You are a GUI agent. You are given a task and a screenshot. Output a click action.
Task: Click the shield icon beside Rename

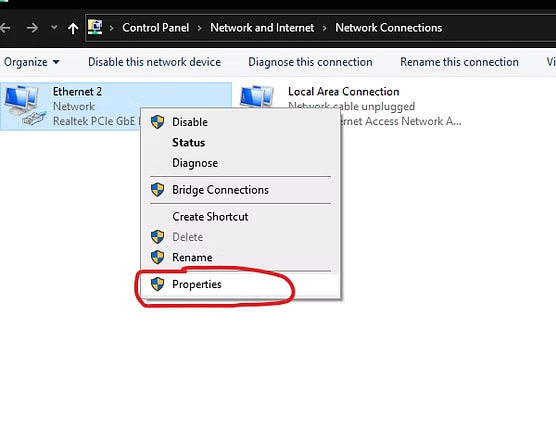(157, 257)
